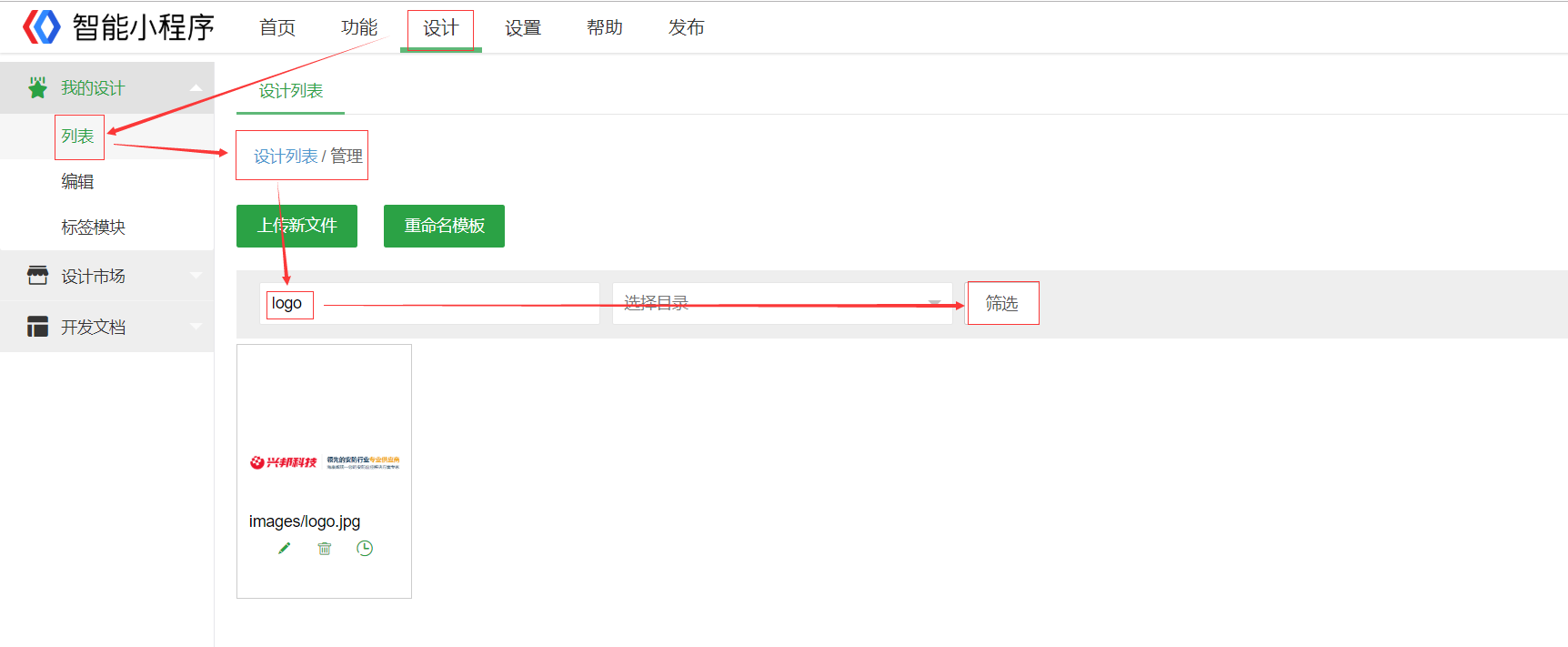Switch to the 设置 top menu
1568x647 pixels.
523,27
